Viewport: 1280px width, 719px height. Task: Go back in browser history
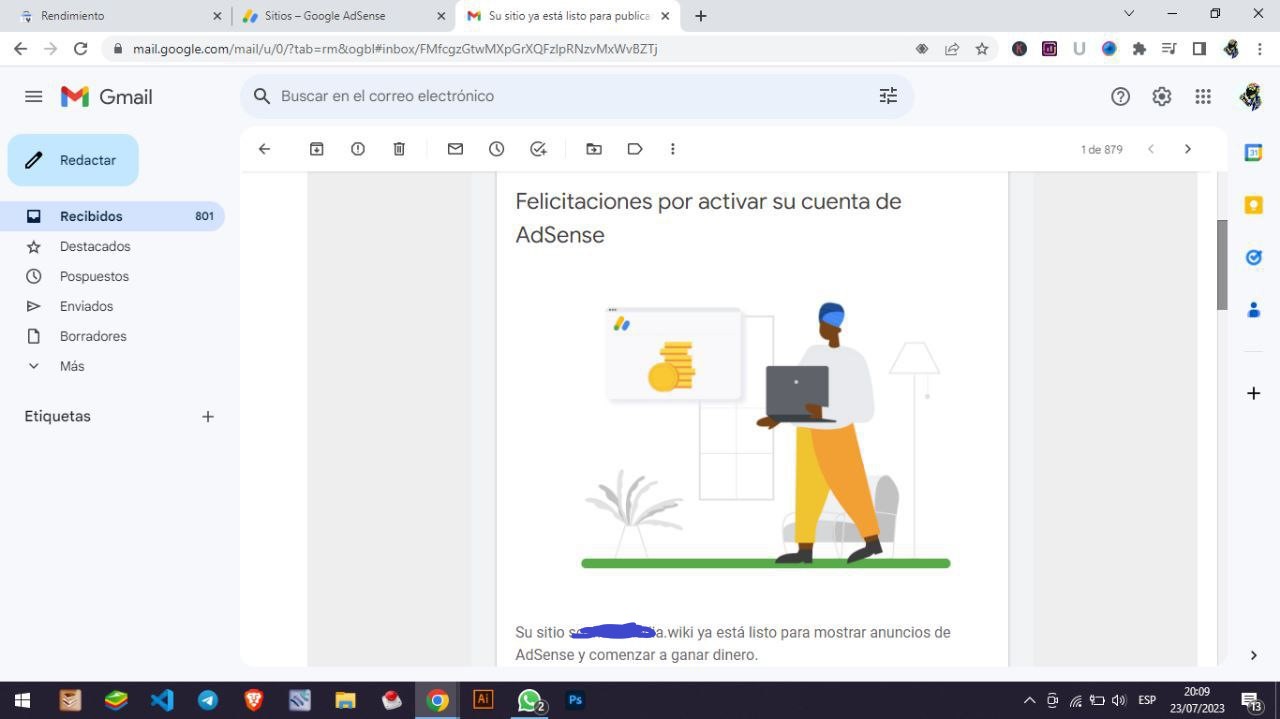[x=20, y=48]
